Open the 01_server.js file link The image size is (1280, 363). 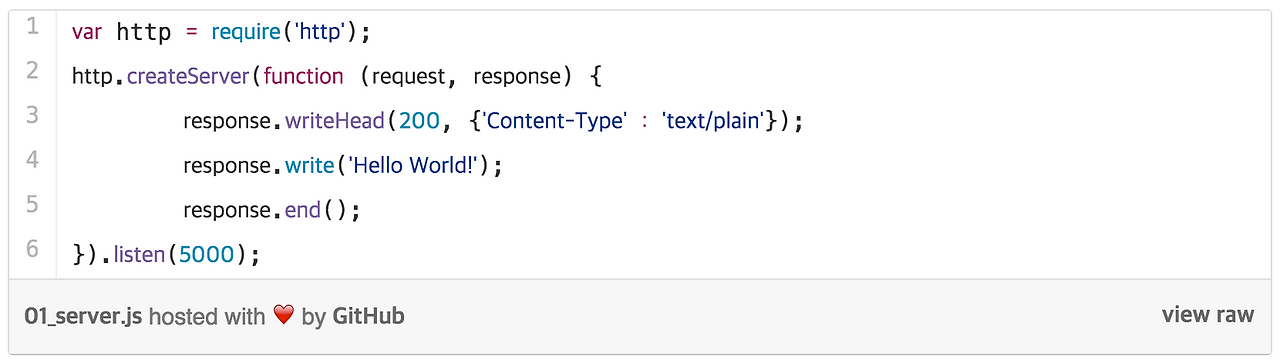tap(84, 317)
